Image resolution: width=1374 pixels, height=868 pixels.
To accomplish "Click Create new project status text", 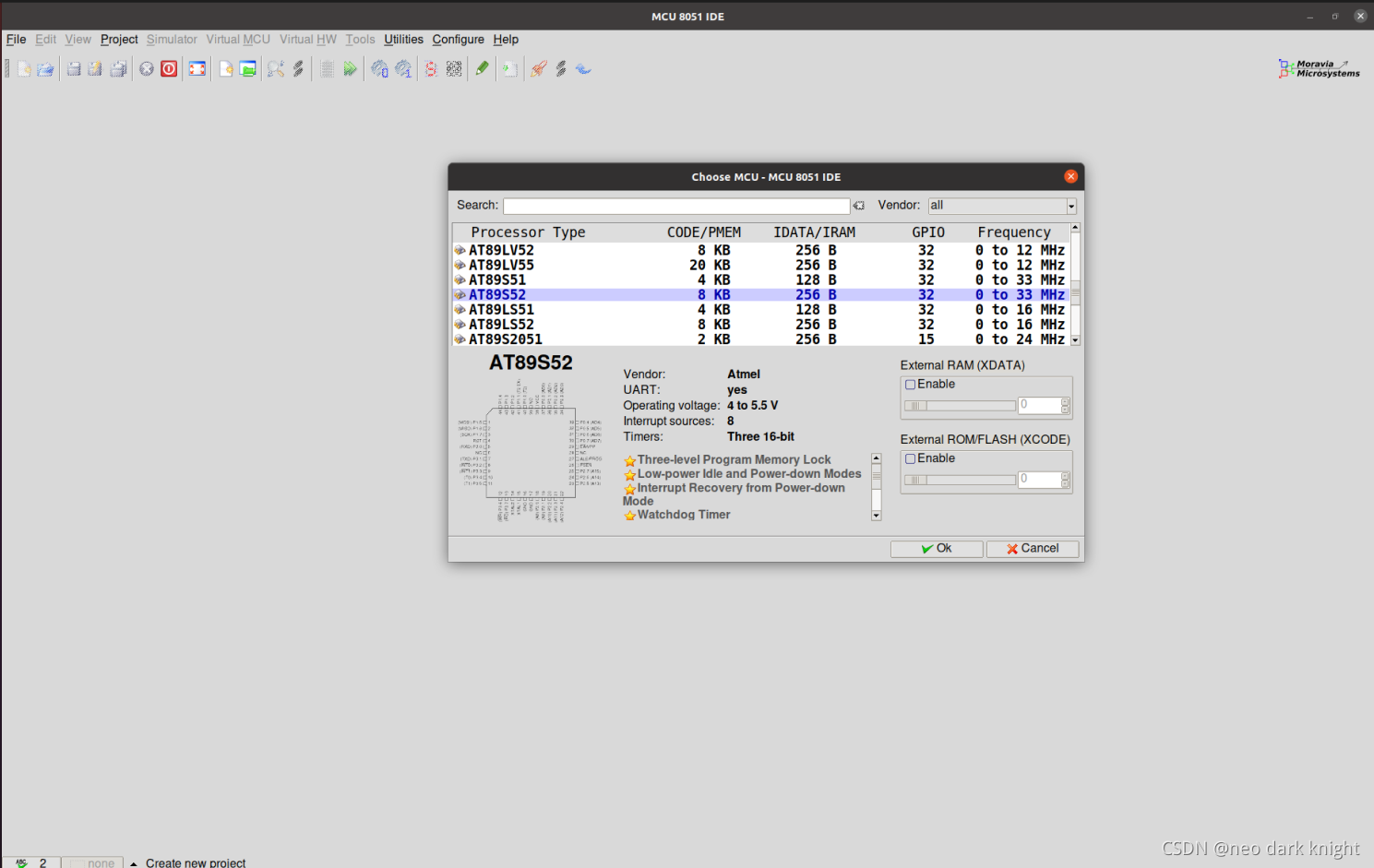I will coord(196,863).
